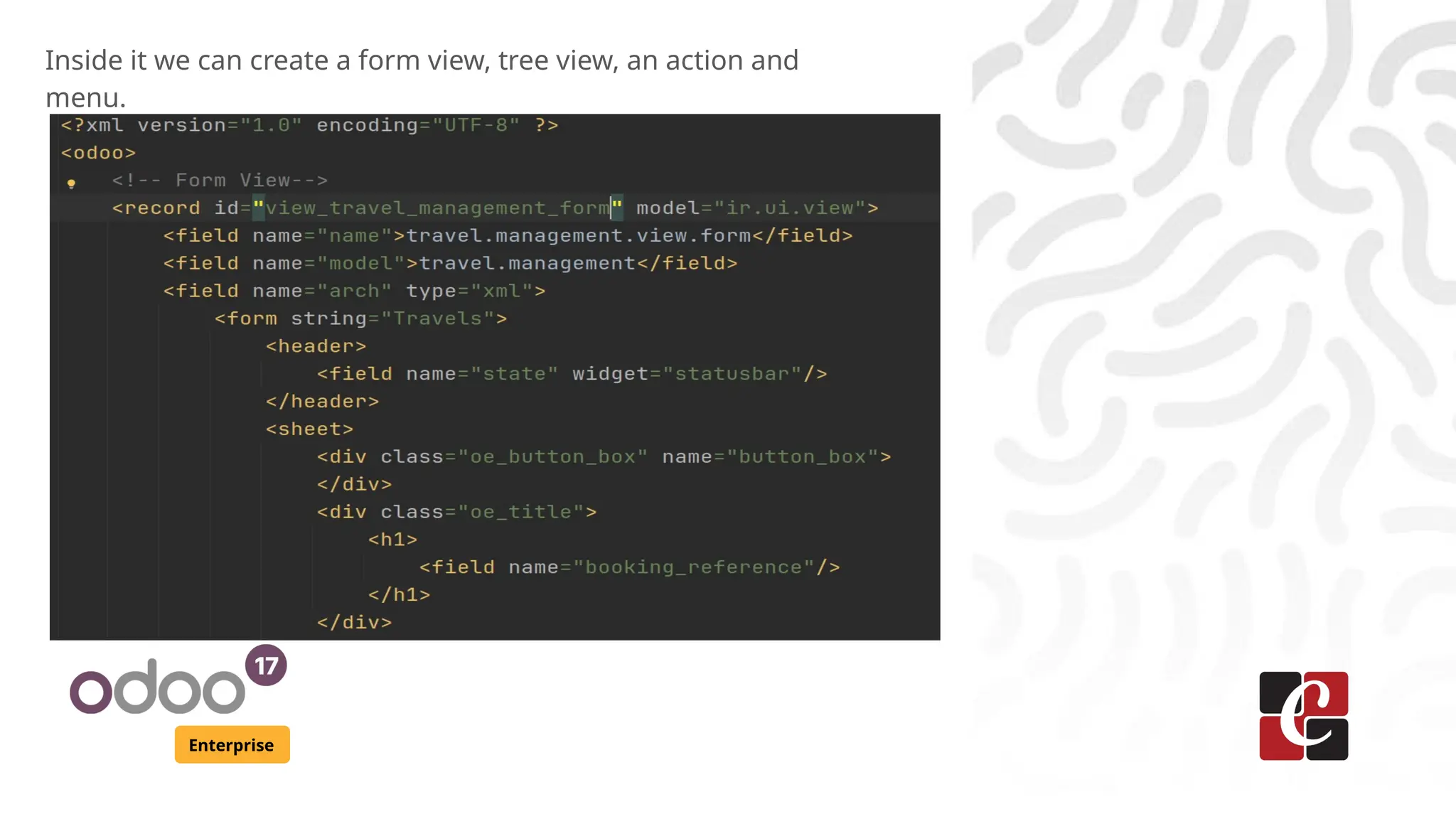The height and width of the screenshot is (819, 1456).
Task: Click the opening odoo tag
Action: [98, 153]
